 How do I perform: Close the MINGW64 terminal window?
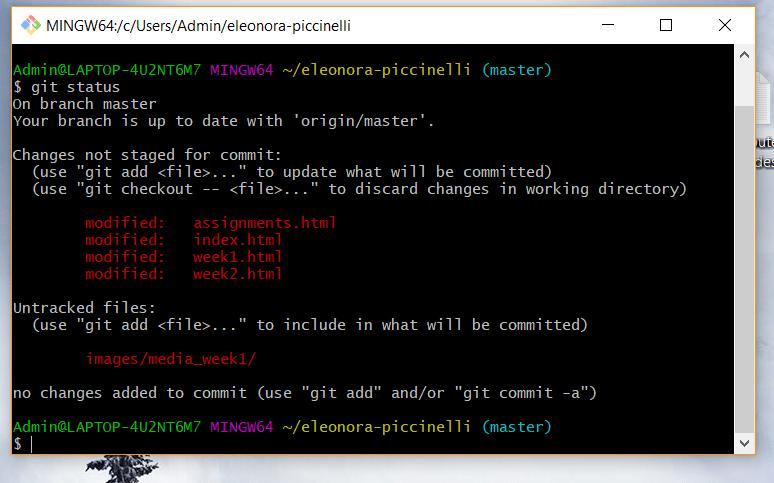click(725, 25)
